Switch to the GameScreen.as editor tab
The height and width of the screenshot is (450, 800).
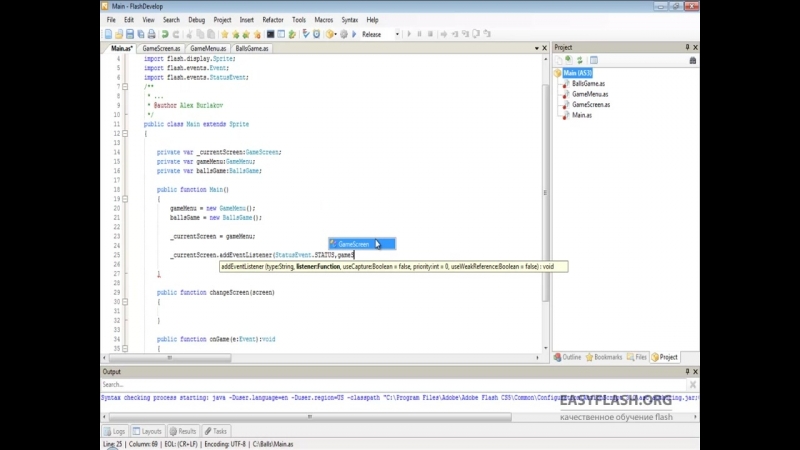pos(161,48)
